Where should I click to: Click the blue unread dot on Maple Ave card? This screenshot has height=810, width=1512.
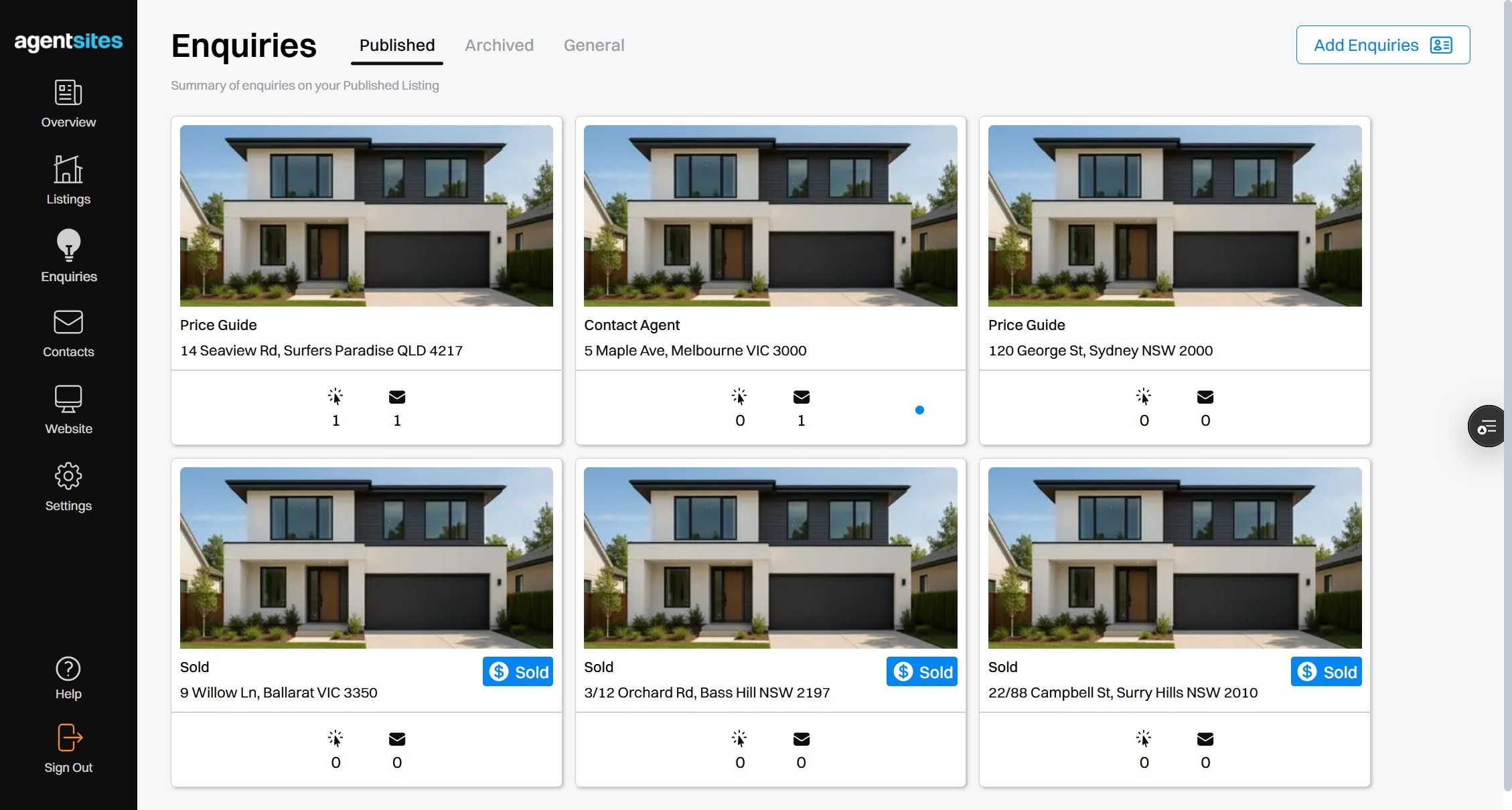[919, 410]
